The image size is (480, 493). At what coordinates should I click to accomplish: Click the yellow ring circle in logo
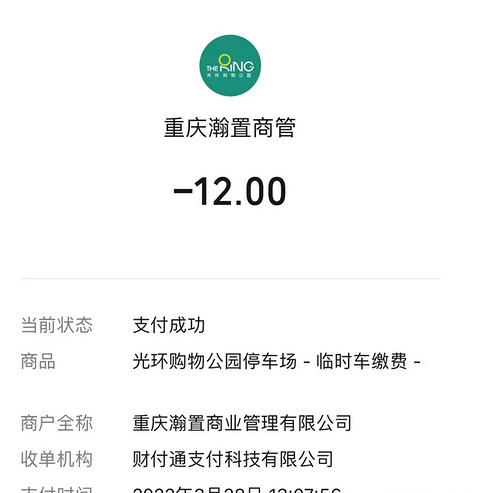pyautogui.click(x=225, y=60)
